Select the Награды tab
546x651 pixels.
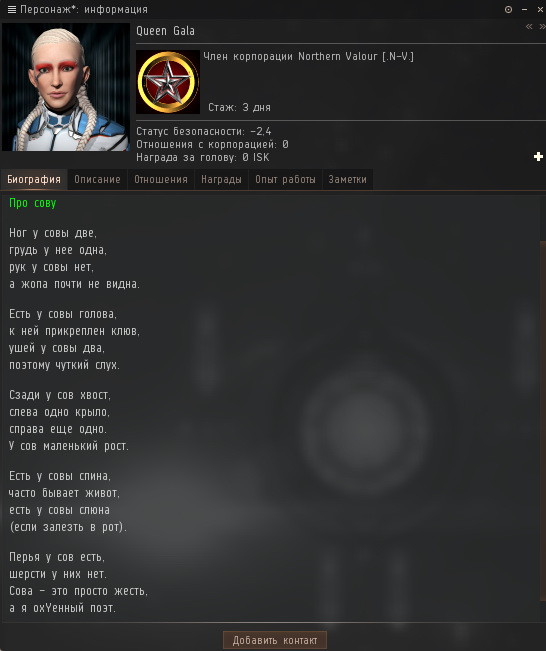[221, 179]
